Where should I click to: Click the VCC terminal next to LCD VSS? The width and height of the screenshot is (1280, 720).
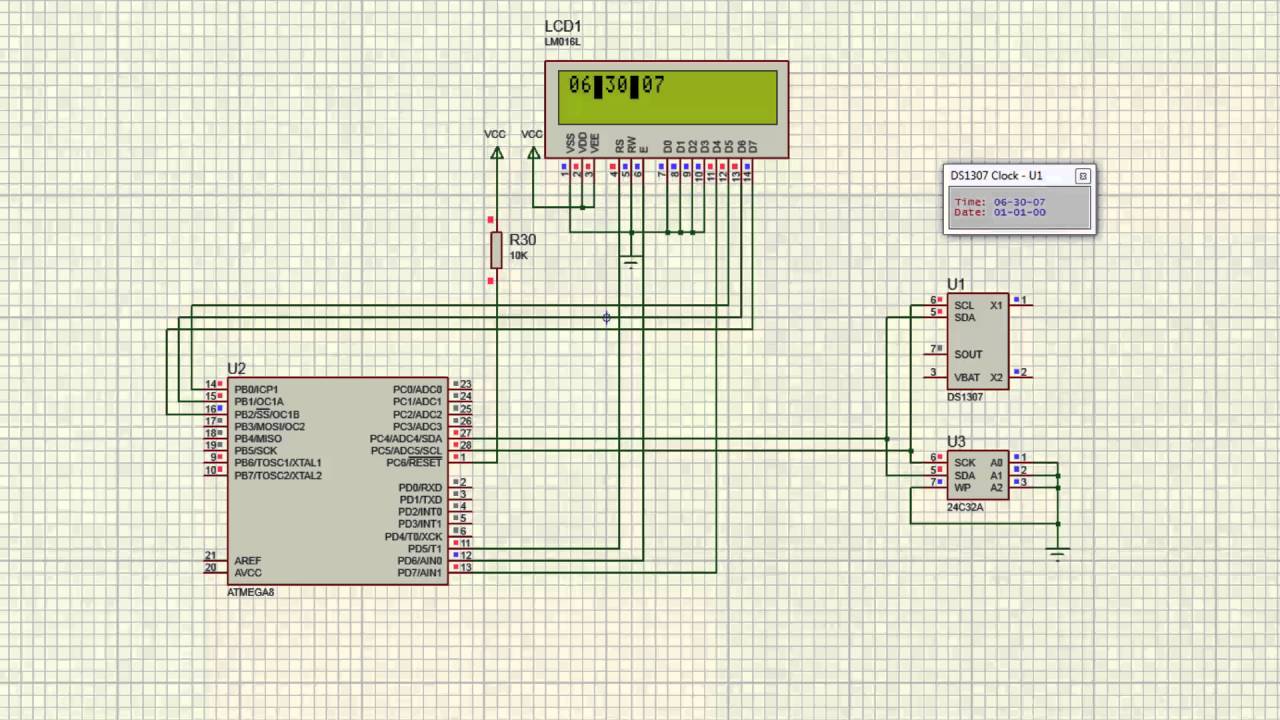click(x=533, y=152)
